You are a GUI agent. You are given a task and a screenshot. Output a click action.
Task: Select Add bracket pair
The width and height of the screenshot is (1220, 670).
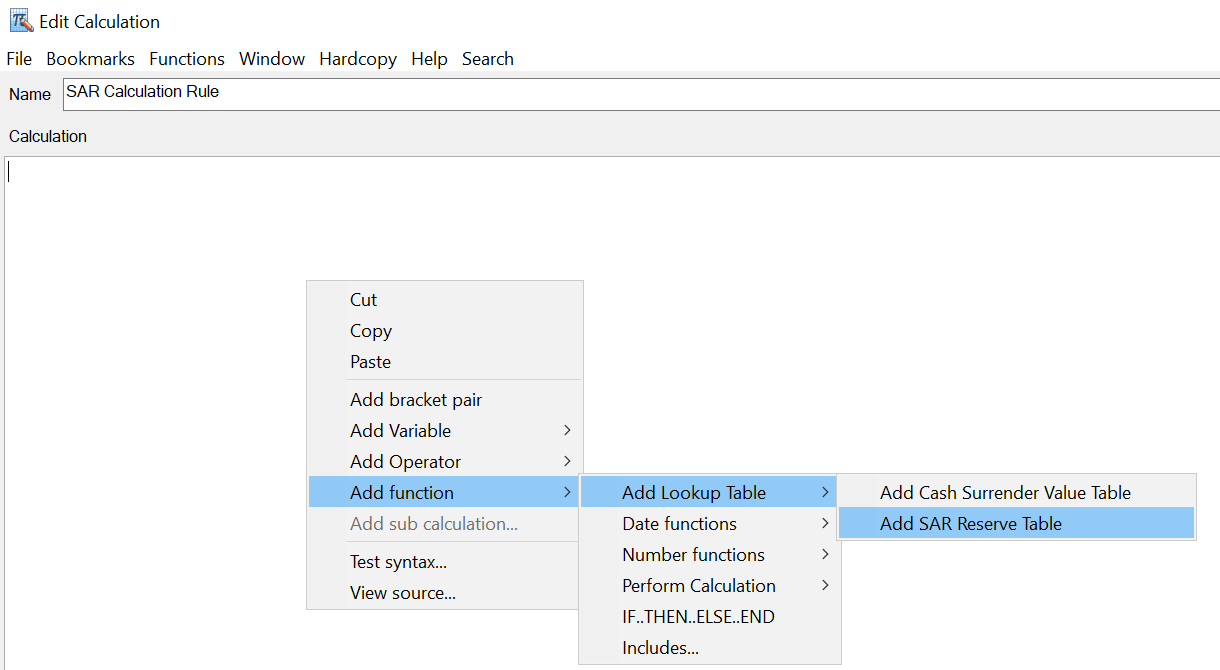[x=416, y=400]
